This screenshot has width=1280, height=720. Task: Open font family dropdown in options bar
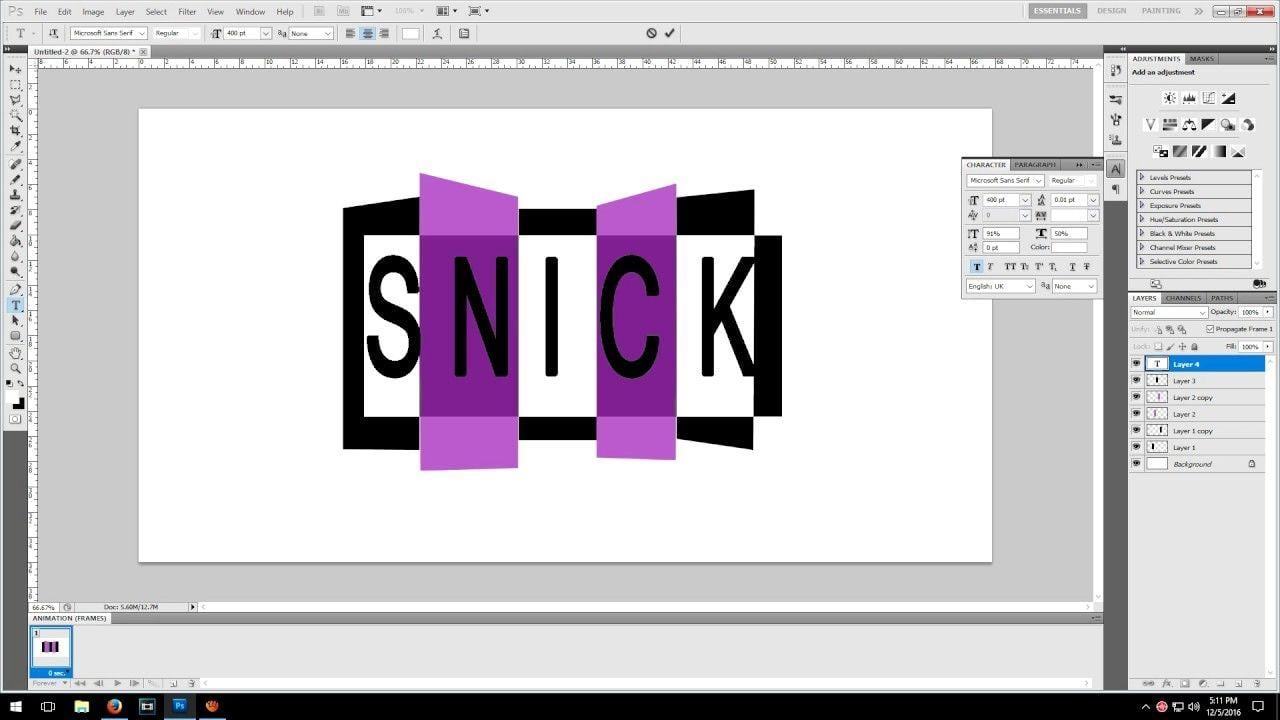point(142,33)
